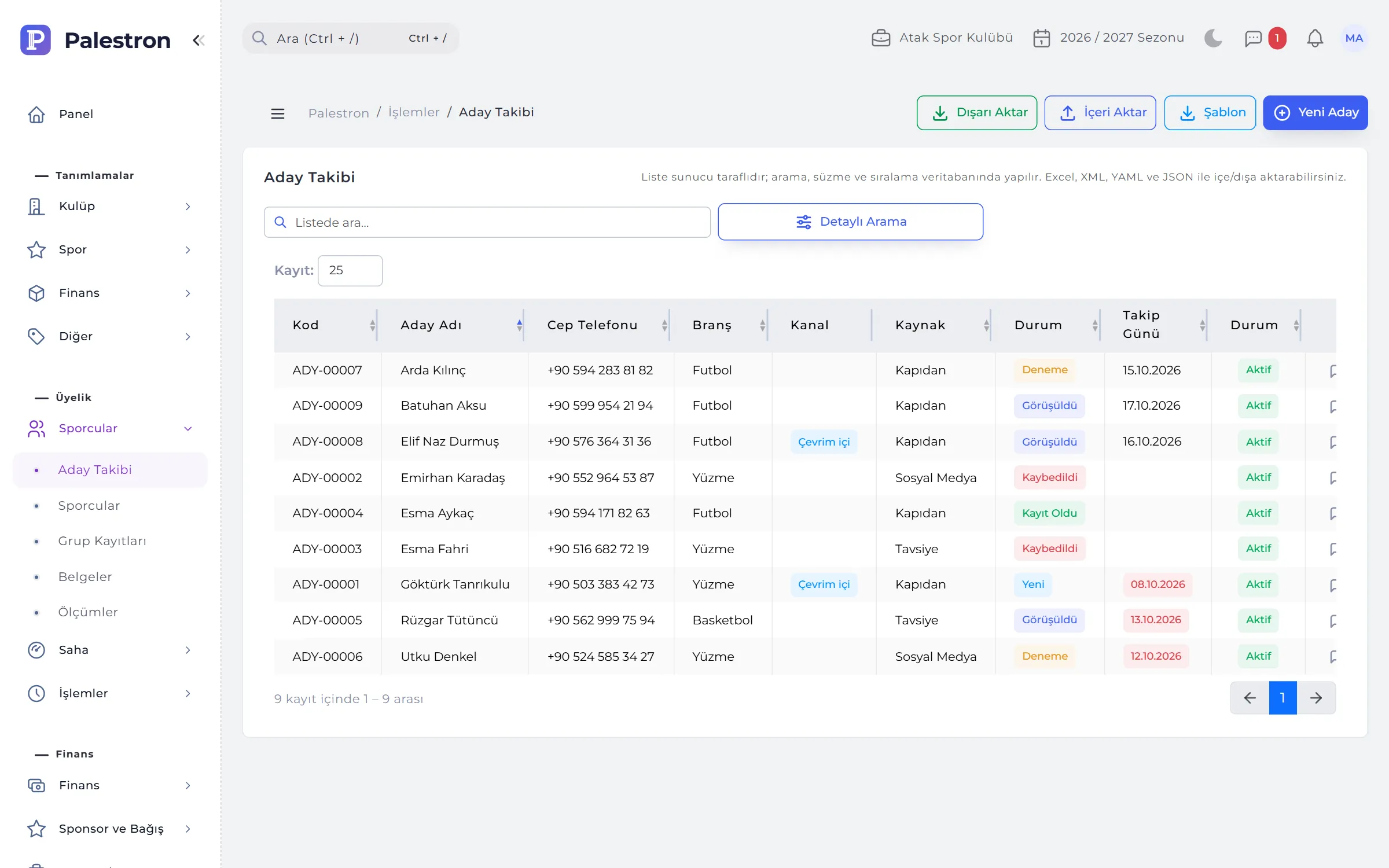Expand the Spor menu
The image size is (1389, 868).
(x=110, y=250)
